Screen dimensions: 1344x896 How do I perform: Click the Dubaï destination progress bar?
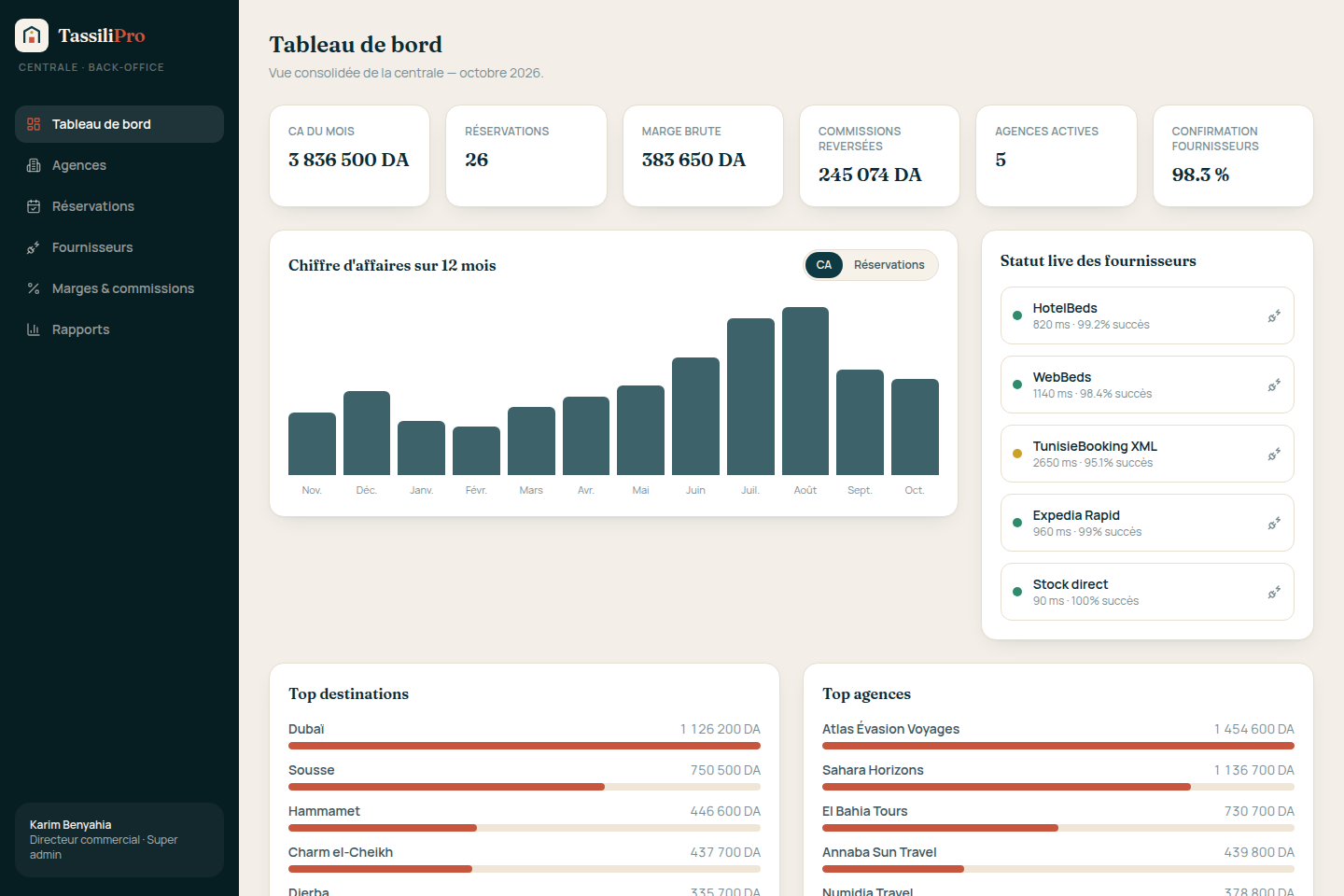pos(525,746)
